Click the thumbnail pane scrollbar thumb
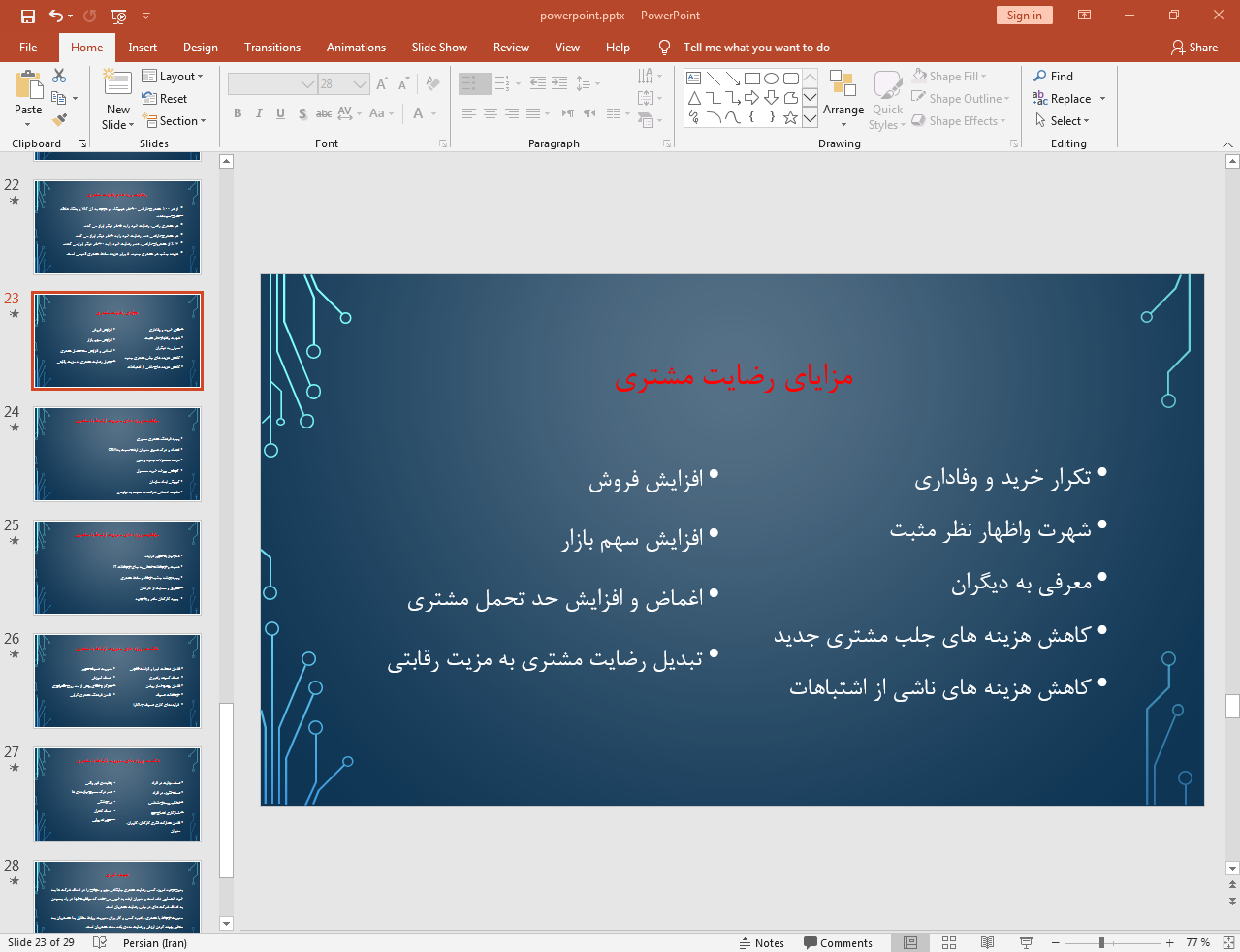Viewport: 1240px width, 952px height. [226, 790]
